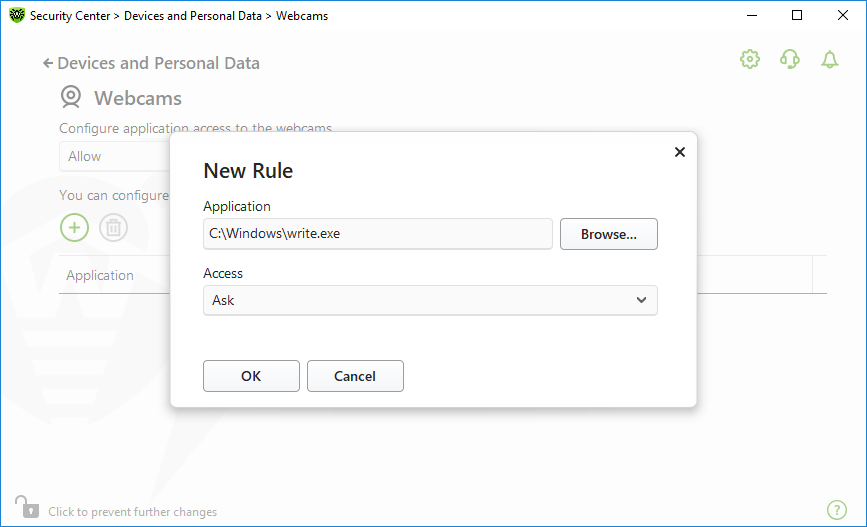
Task: Show notifications via the bell icon
Action: (x=829, y=59)
